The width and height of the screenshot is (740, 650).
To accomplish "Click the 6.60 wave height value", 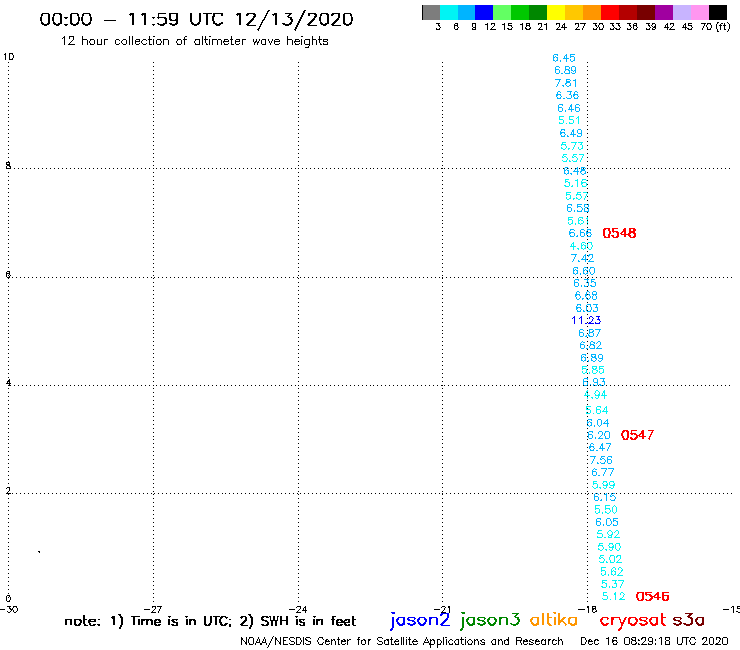I will [584, 271].
